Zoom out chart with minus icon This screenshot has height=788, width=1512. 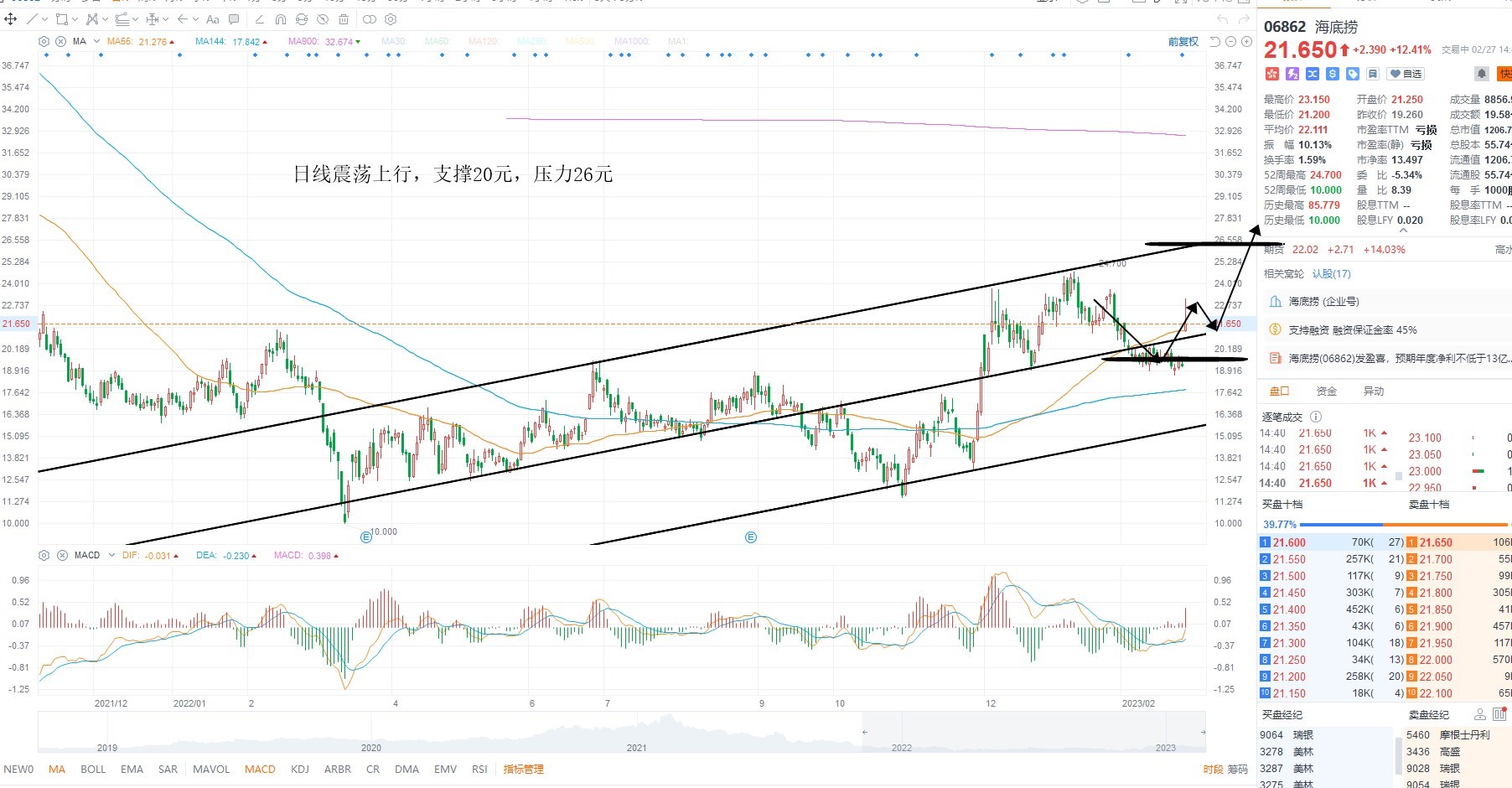point(1230,42)
